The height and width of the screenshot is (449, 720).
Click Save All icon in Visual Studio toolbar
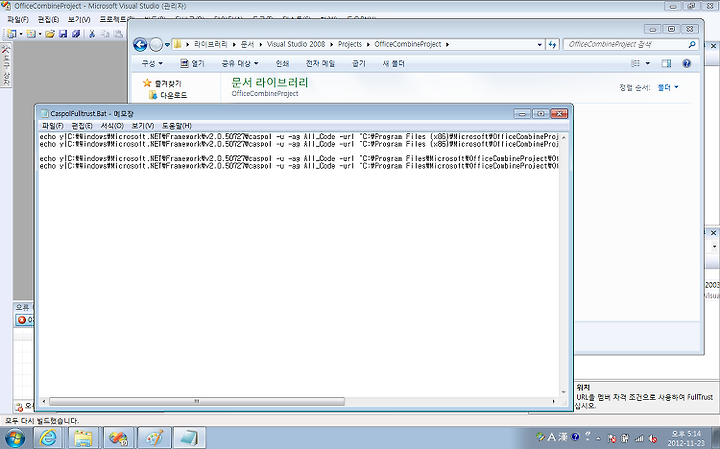(x=76, y=34)
